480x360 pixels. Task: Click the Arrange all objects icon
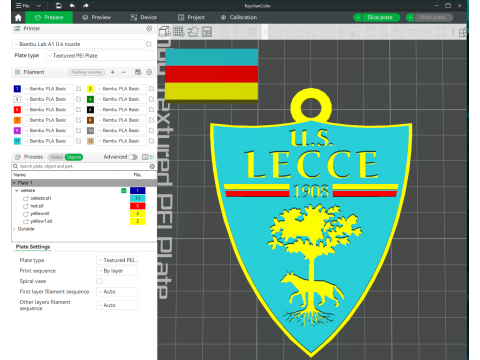coord(207,32)
